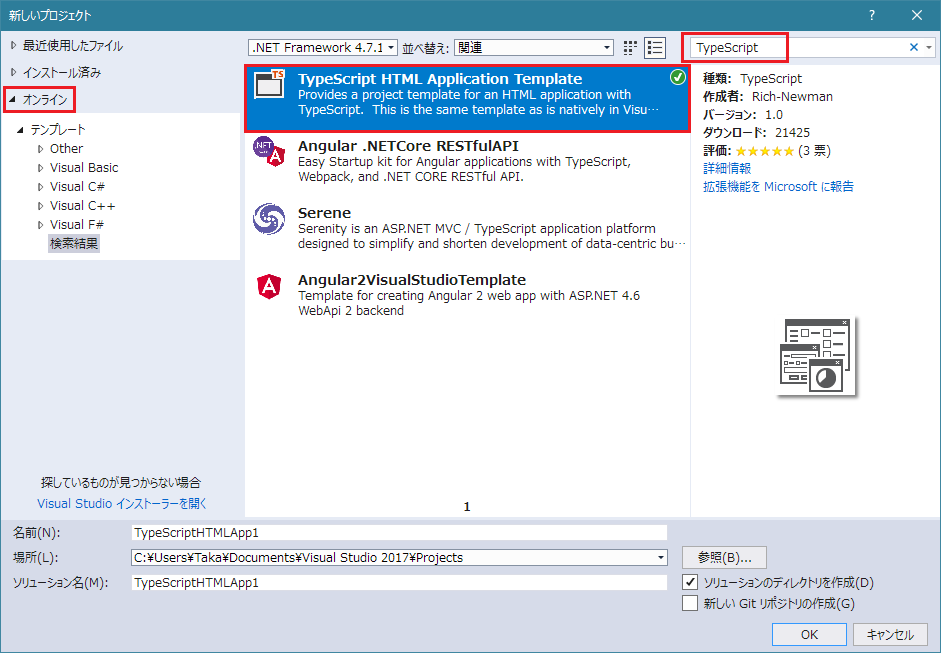941x653 pixels.
Task: Expand 最近使用したファイル section
Action: tap(13, 46)
